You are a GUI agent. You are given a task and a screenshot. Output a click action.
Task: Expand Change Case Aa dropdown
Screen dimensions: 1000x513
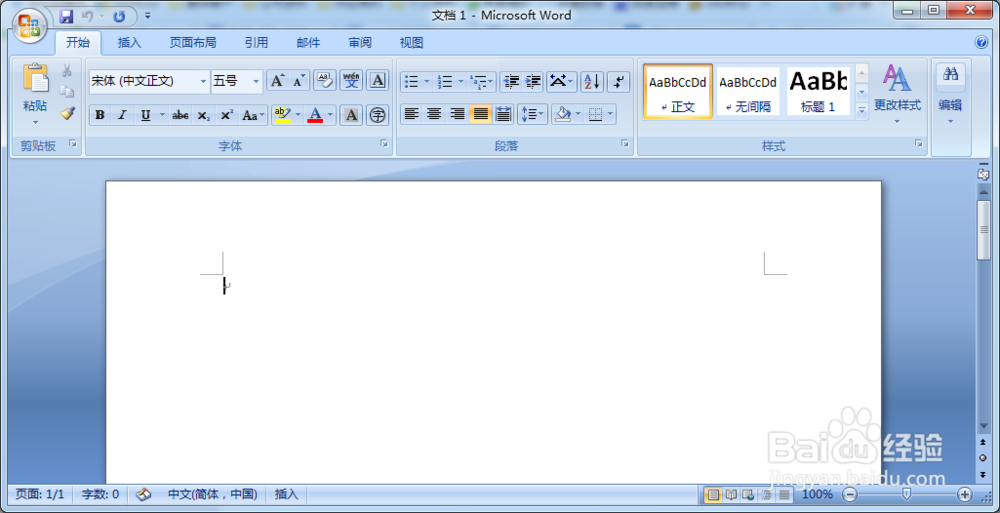click(x=253, y=115)
